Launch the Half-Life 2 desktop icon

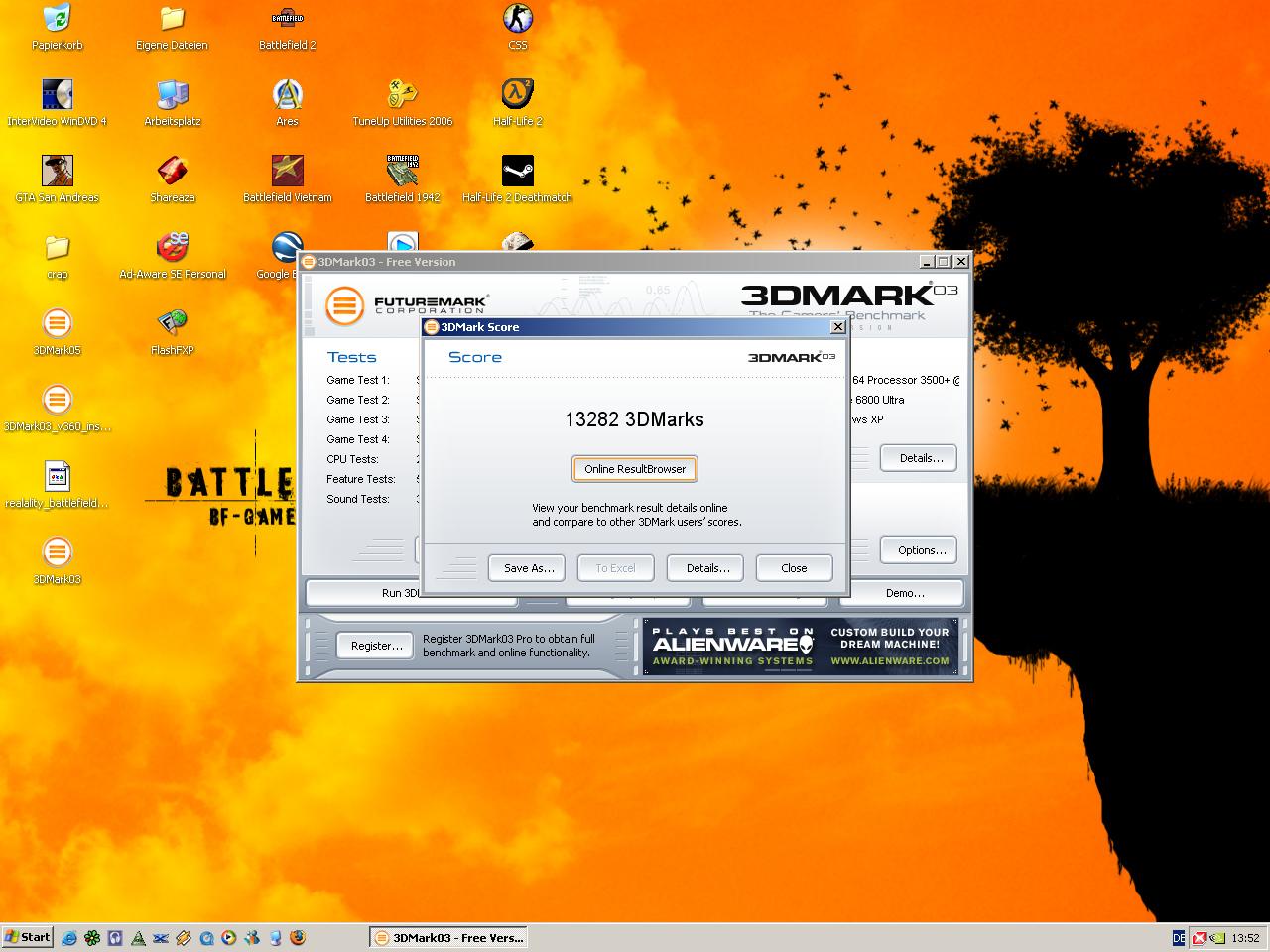pos(517,103)
